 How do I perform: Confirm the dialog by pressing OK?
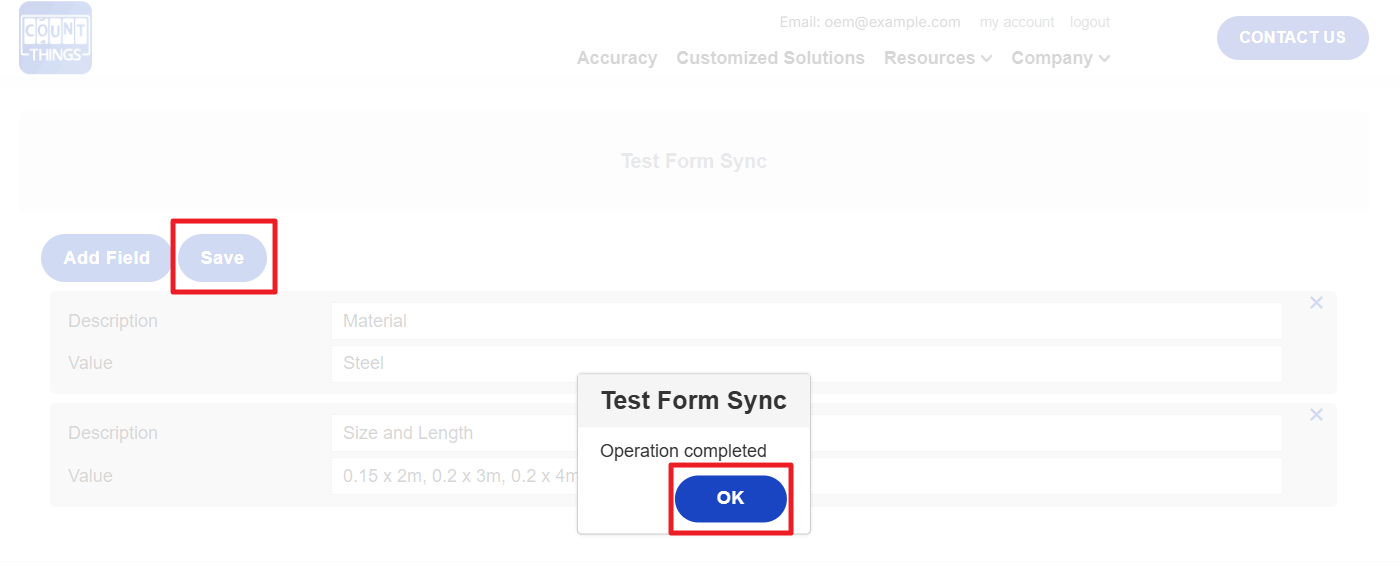click(730, 498)
